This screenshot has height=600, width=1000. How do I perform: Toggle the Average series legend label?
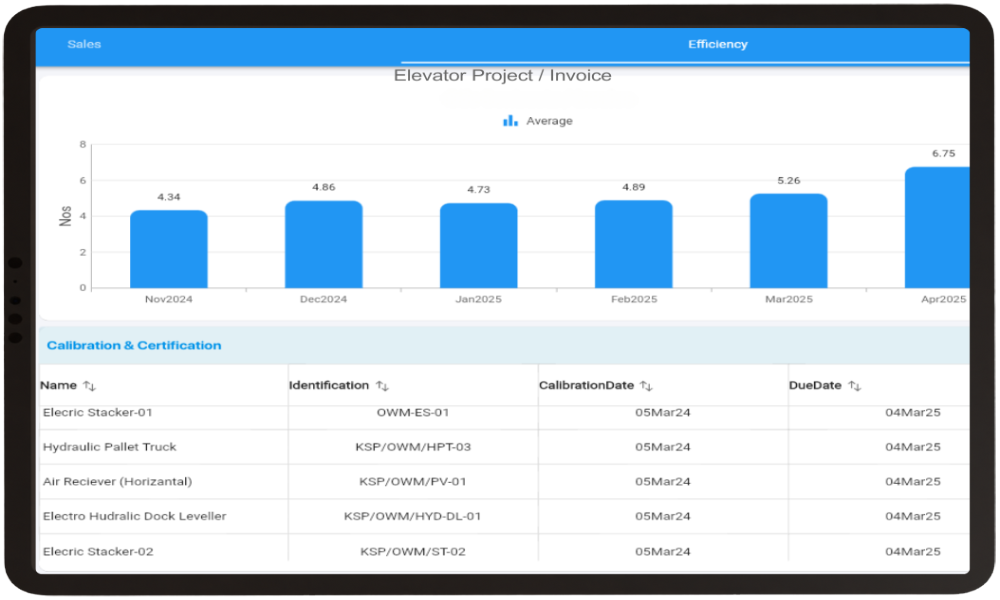click(549, 121)
